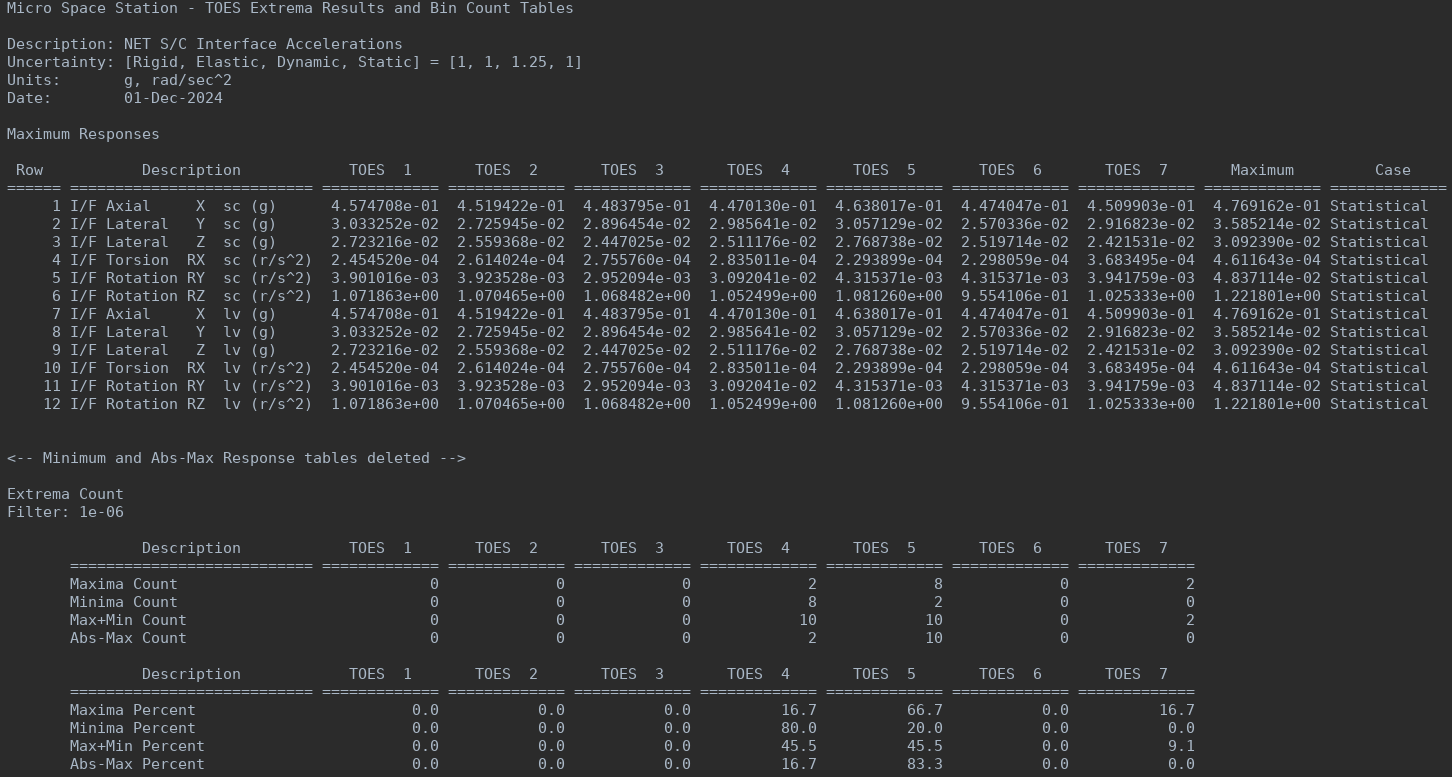Image resolution: width=1452 pixels, height=777 pixels.
Task: Select row 3 TOES 3 value '2.447025e-02'
Action: pos(637,242)
